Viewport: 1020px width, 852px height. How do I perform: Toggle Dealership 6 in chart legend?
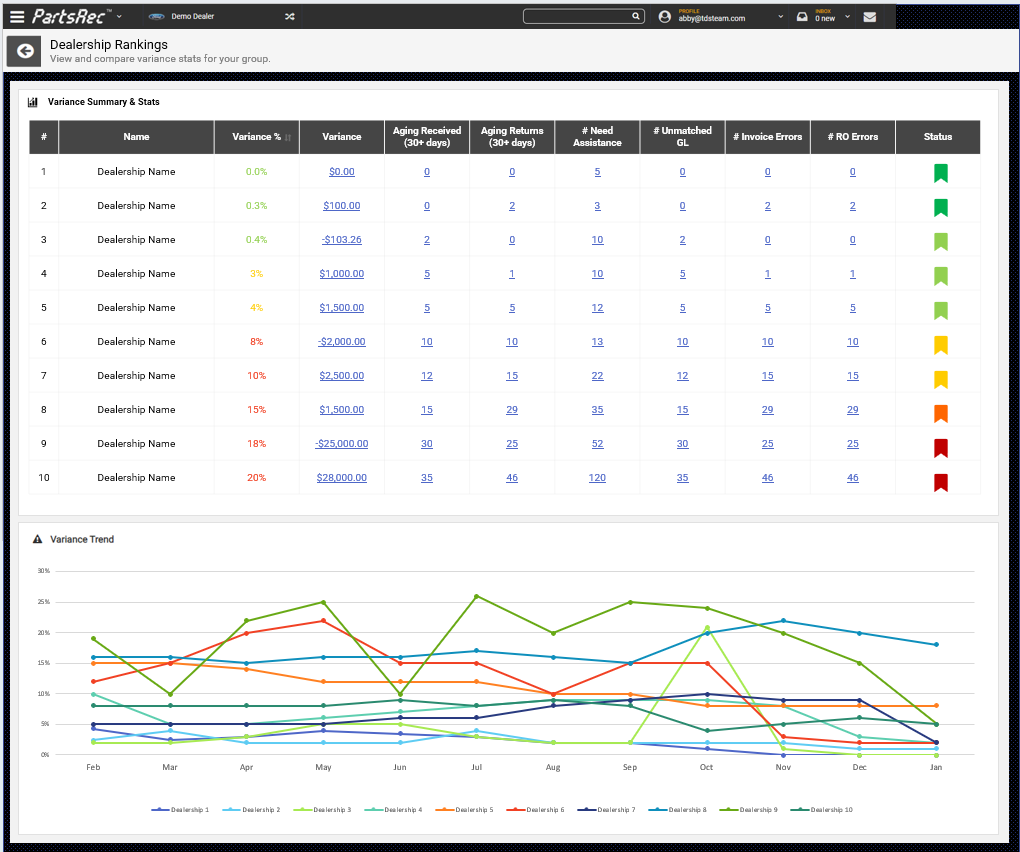click(x=535, y=810)
